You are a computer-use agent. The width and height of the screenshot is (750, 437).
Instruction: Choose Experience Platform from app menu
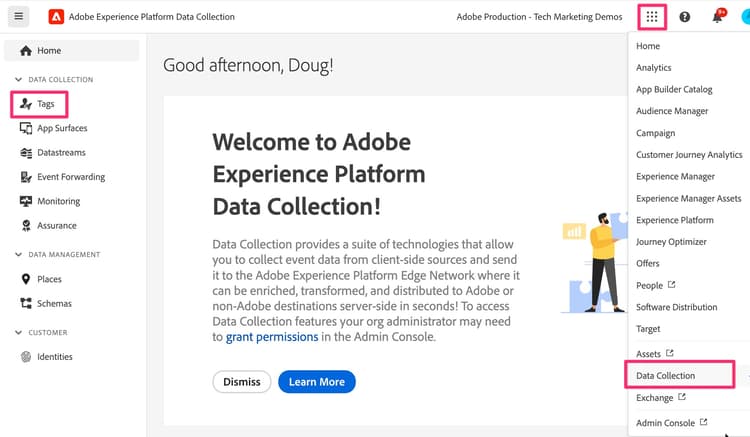pos(675,220)
